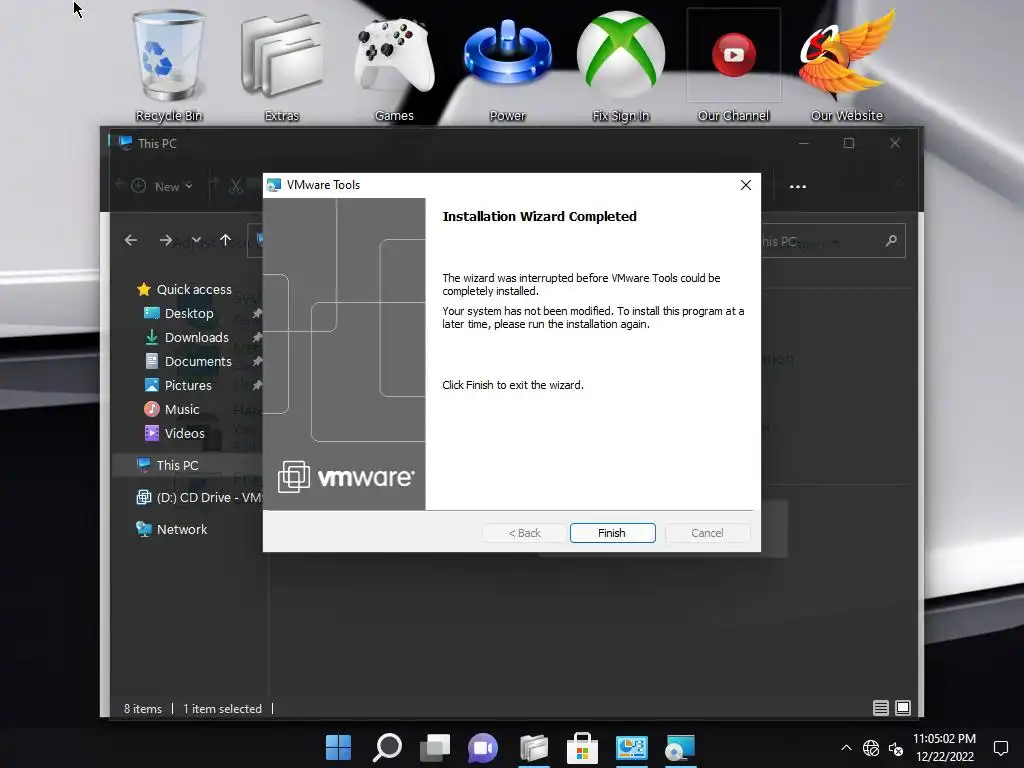Click '1 item selected' status bar text

point(223,709)
